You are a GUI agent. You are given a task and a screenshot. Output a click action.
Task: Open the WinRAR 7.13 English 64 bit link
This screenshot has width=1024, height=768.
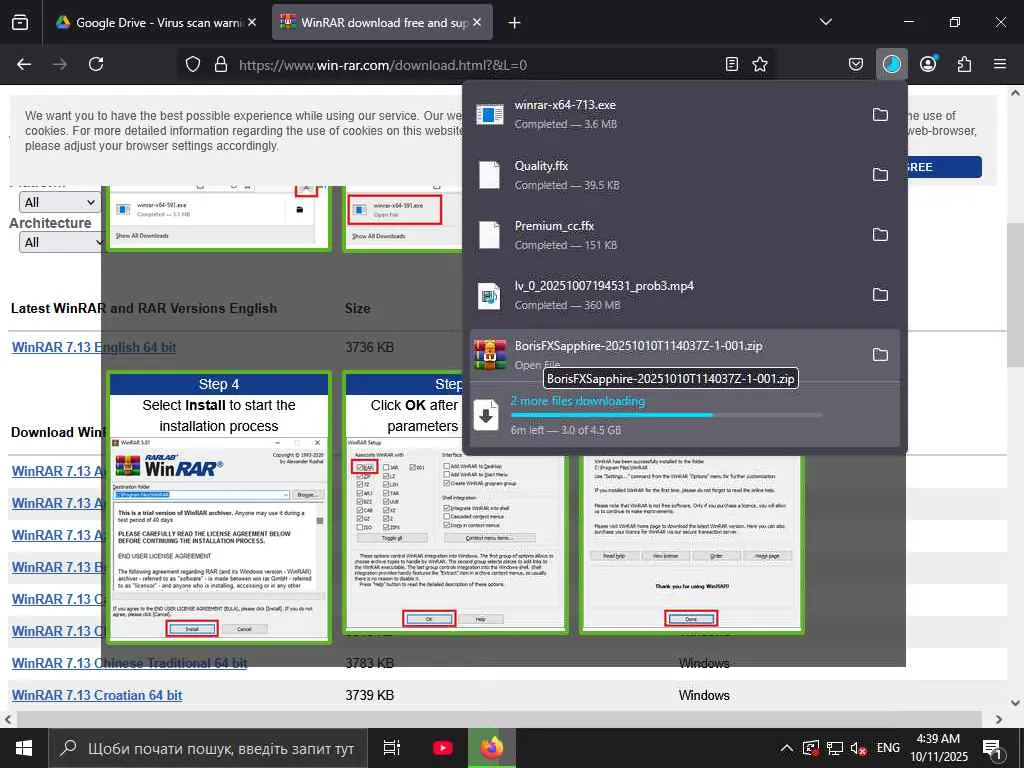(93, 347)
